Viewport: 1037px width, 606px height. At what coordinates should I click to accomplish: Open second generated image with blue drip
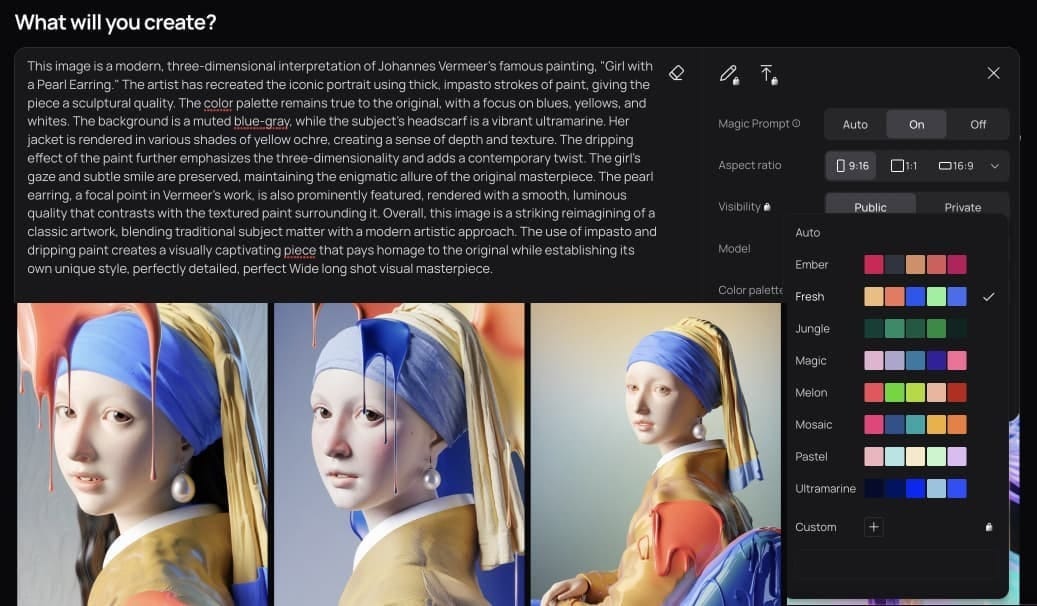tap(399, 454)
